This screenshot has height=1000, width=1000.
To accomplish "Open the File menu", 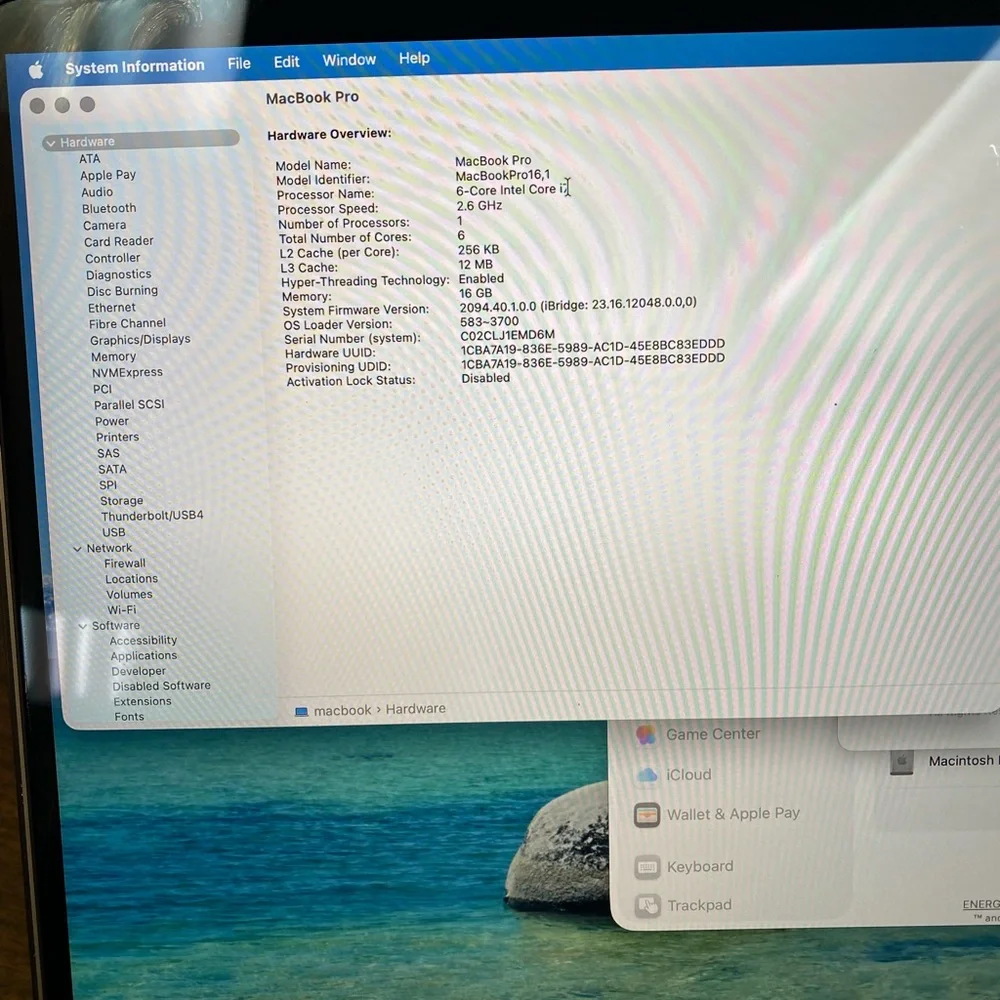I will (x=239, y=64).
